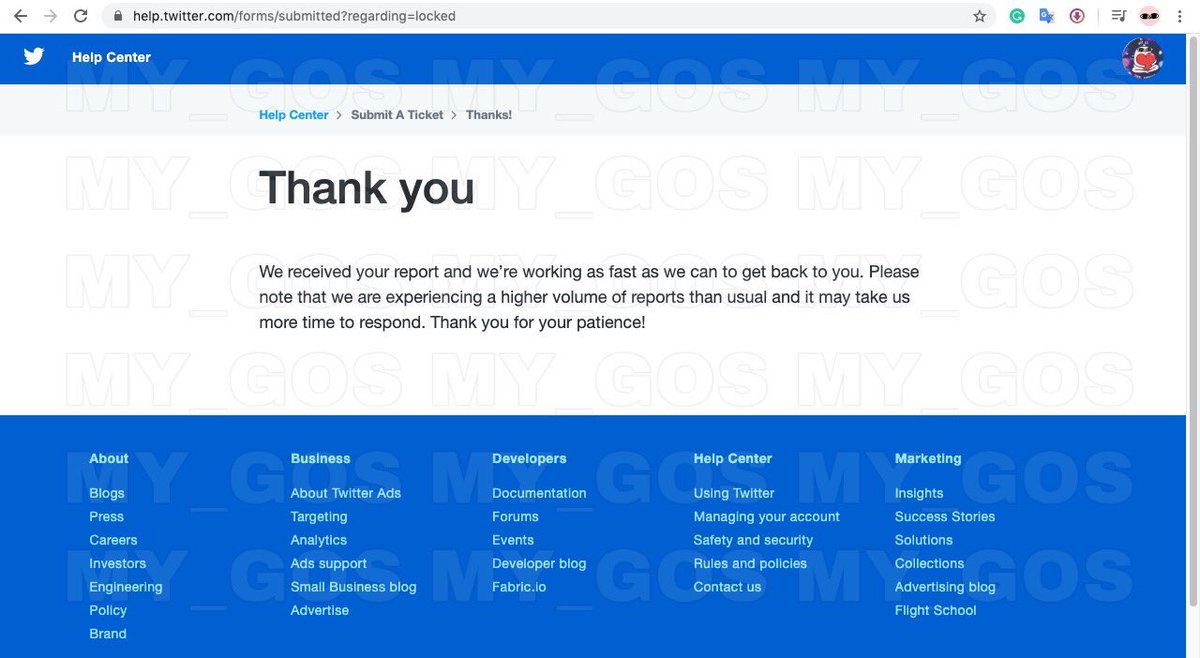Screen dimensions: 1200x658
Task: Open Safety and security link
Action: tap(753, 540)
